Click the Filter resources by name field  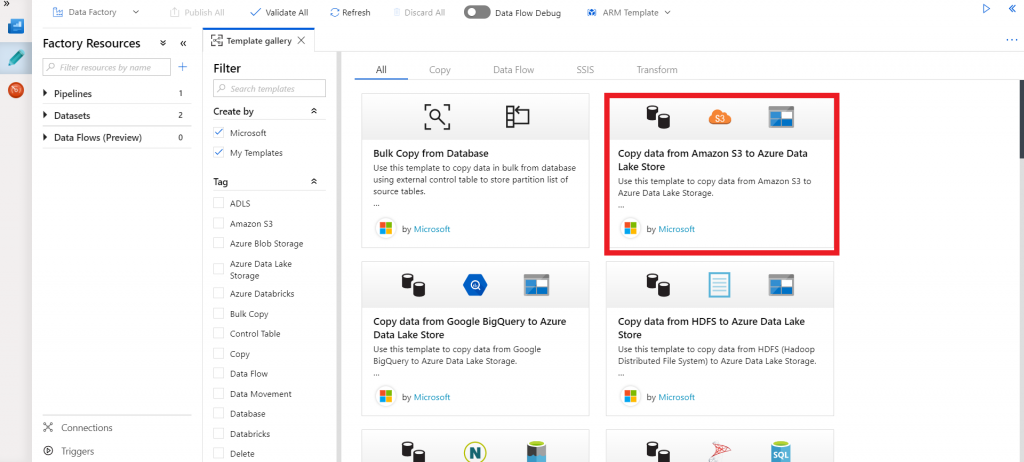coord(106,67)
